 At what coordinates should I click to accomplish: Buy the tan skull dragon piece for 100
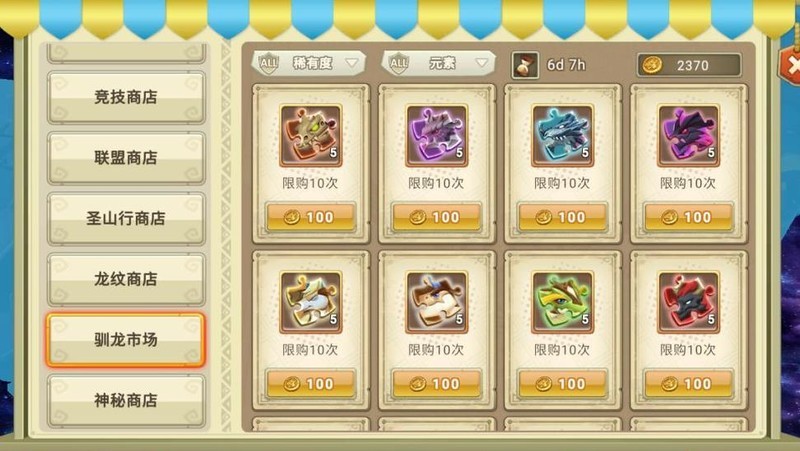tap(311, 217)
